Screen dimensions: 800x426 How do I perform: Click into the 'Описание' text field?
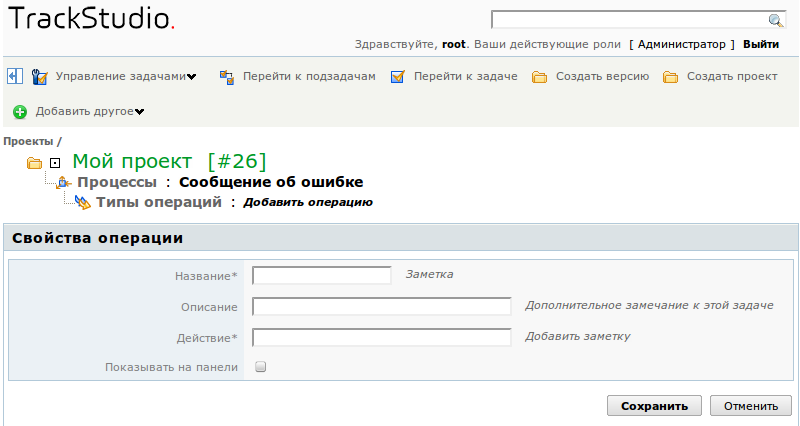pyautogui.click(x=381, y=306)
